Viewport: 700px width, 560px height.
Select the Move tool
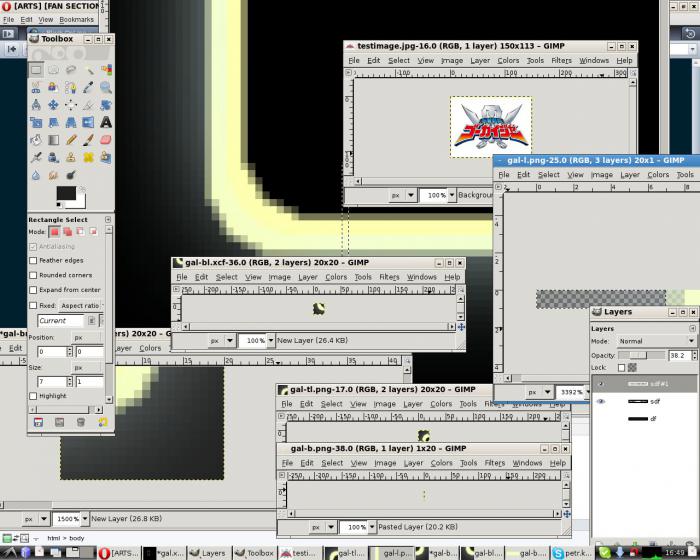click(x=54, y=104)
